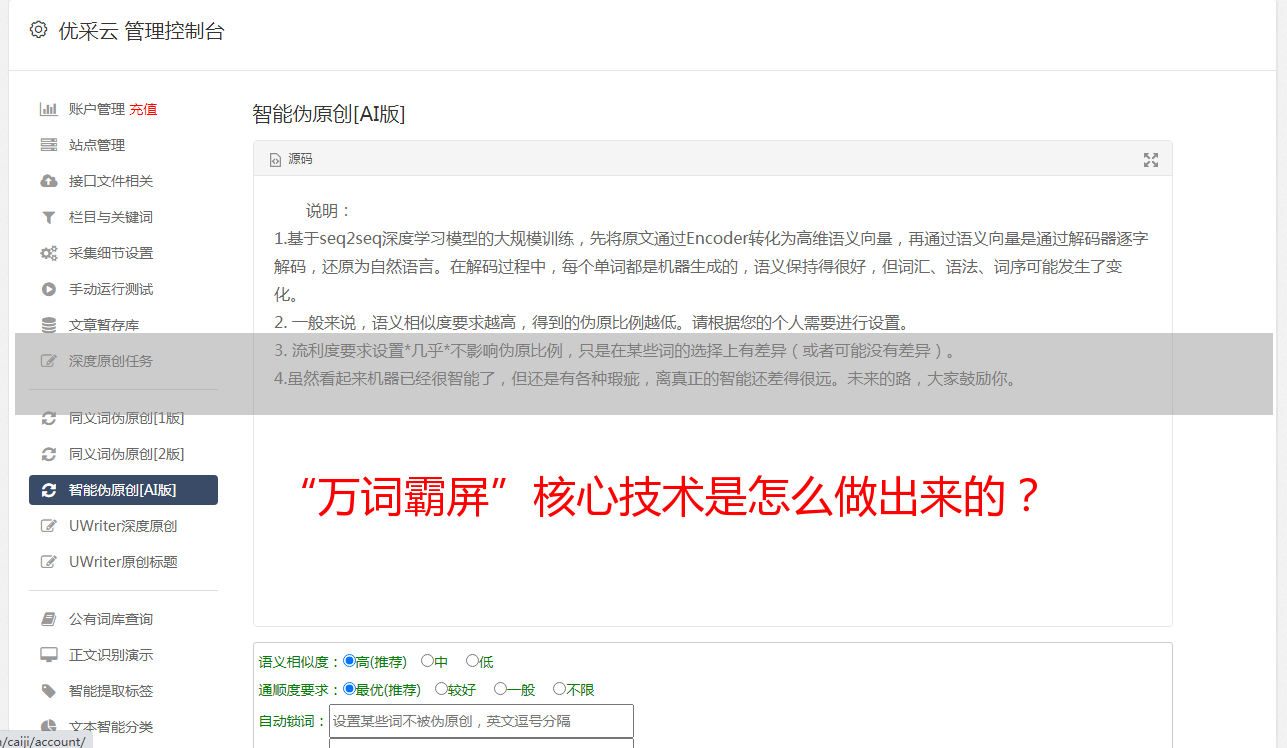Viewport: 1287px width, 748px height.
Task: Click the filter funnel icon next to 栏目与关键词
Action: [48, 217]
